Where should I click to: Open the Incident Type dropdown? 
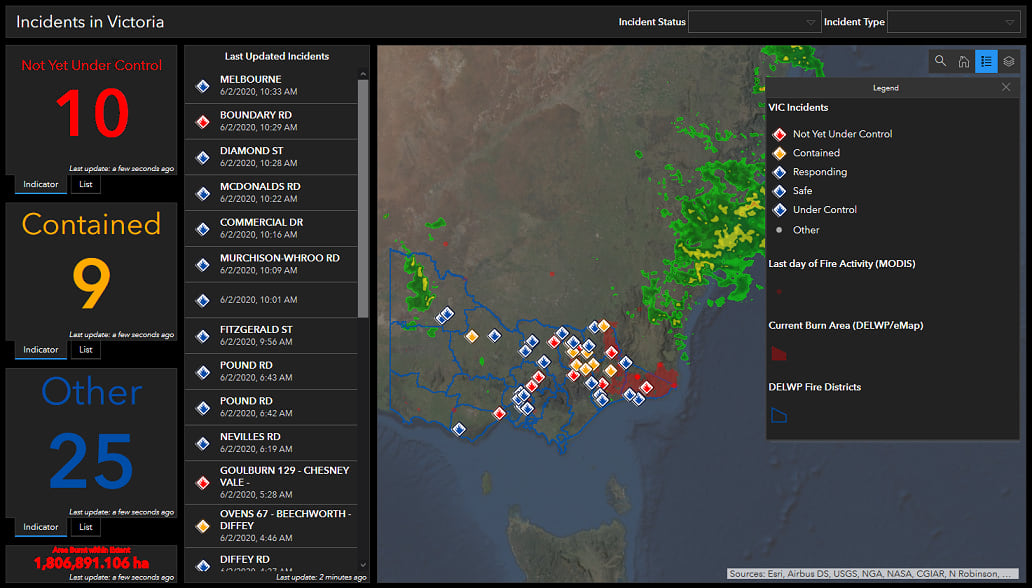tap(953, 22)
